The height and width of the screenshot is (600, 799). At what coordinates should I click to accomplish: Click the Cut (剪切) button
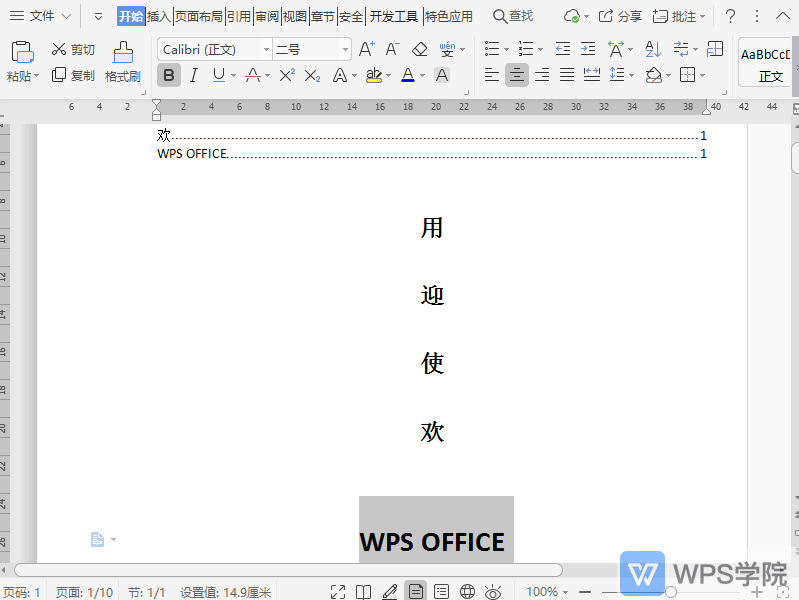coord(73,49)
